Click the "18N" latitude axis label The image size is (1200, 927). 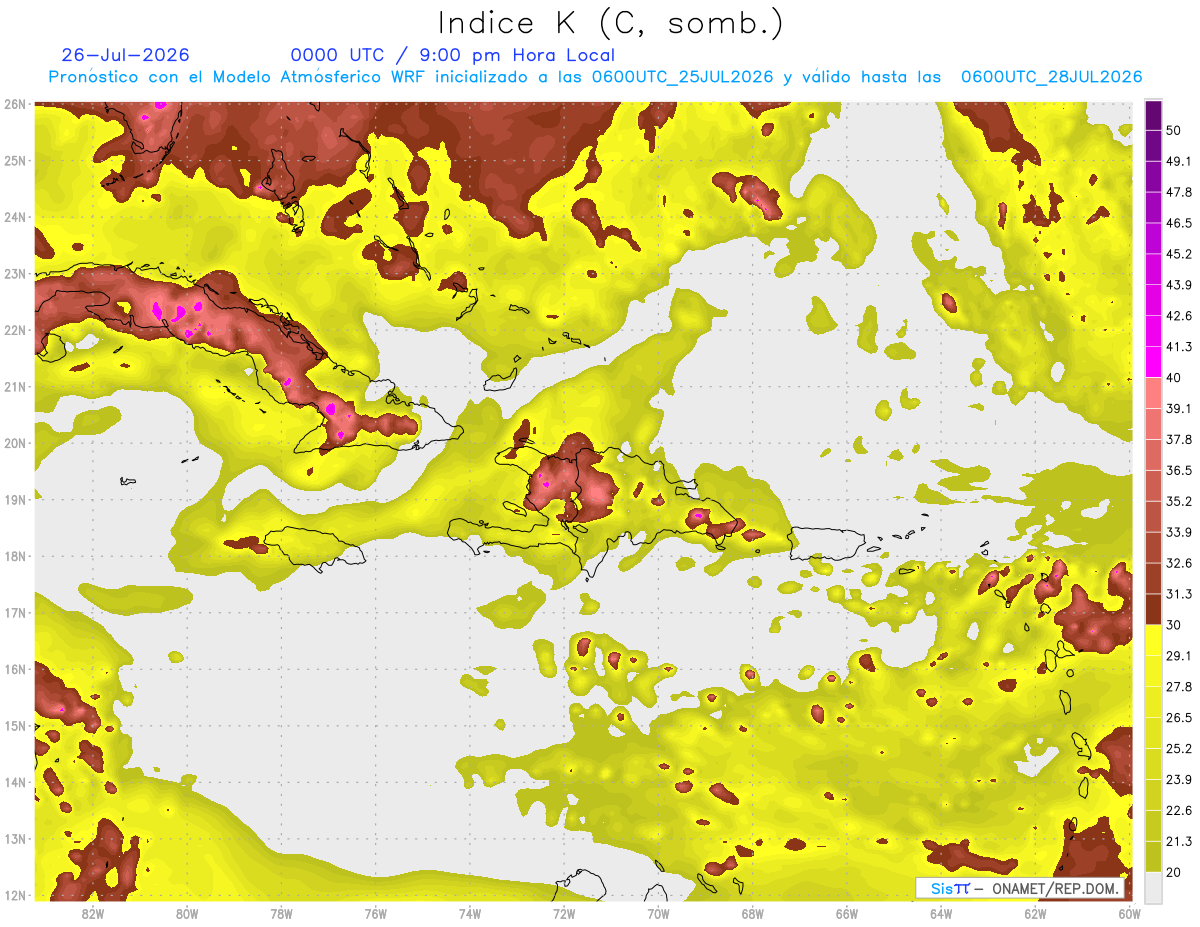[15, 556]
